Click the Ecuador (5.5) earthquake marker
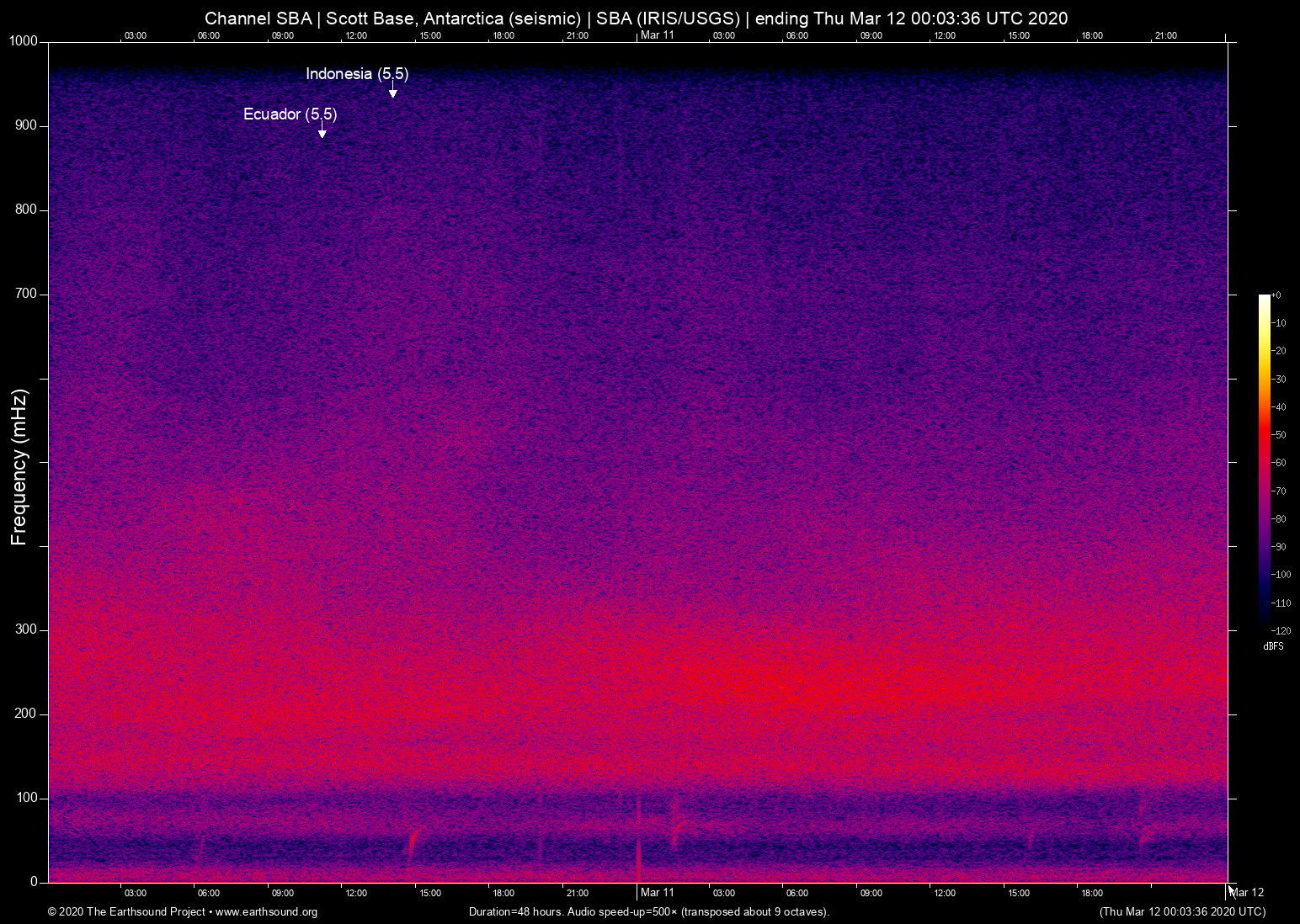 (x=289, y=114)
